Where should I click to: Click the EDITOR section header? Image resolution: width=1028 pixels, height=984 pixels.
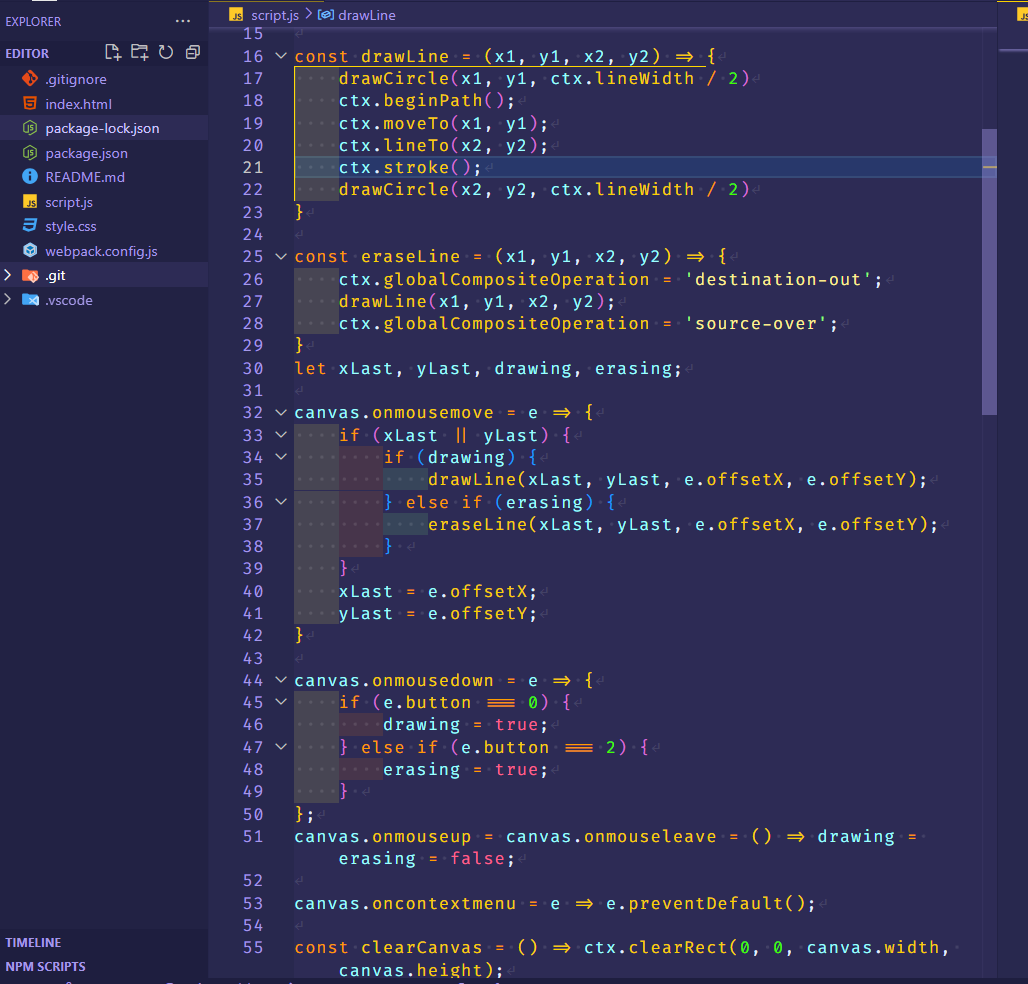[x=27, y=53]
